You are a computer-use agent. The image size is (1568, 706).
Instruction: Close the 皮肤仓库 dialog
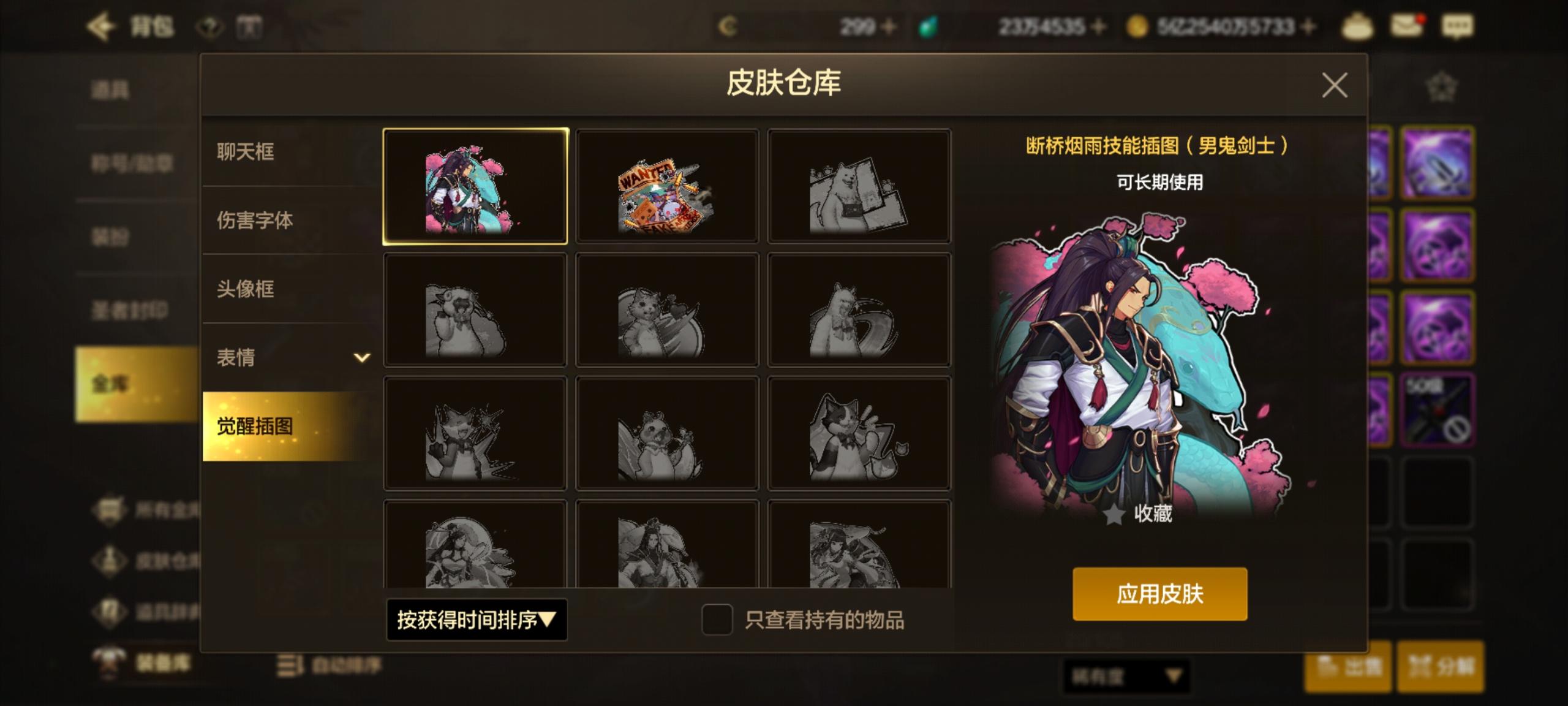(x=1335, y=85)
